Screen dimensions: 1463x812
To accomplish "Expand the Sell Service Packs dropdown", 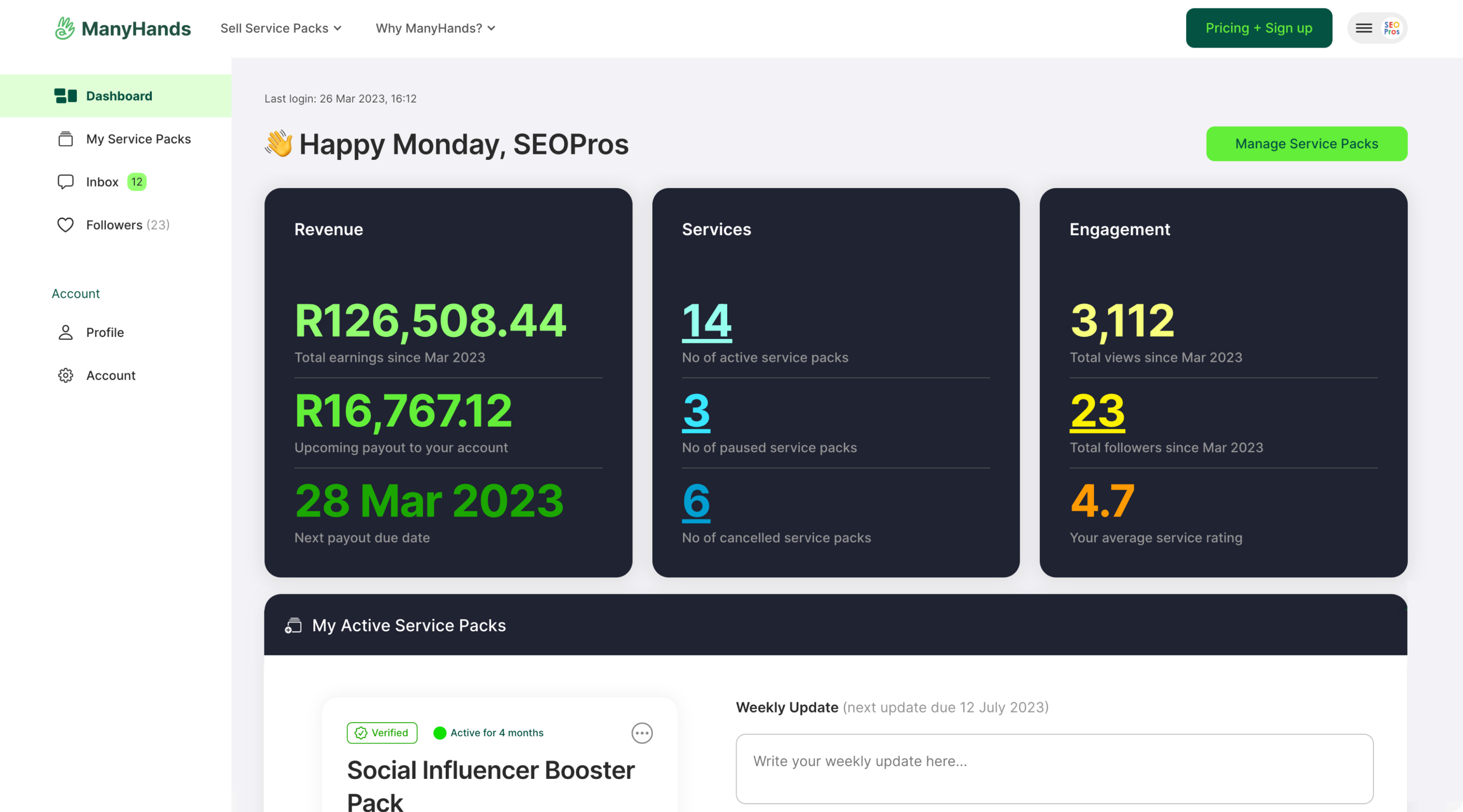I will coord(281,28).
